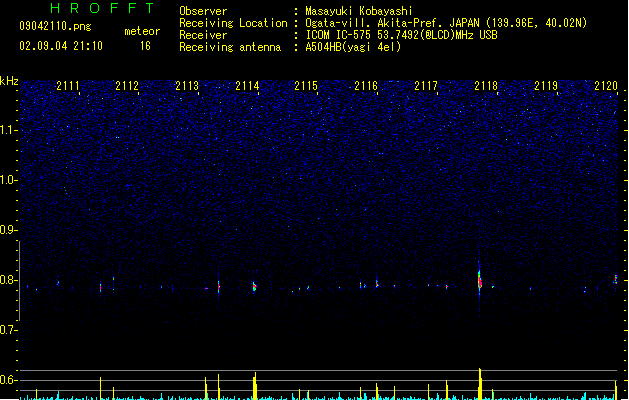Click the 1.1 frequency axis label
629x400 pixels.
(x=8, y=130)
